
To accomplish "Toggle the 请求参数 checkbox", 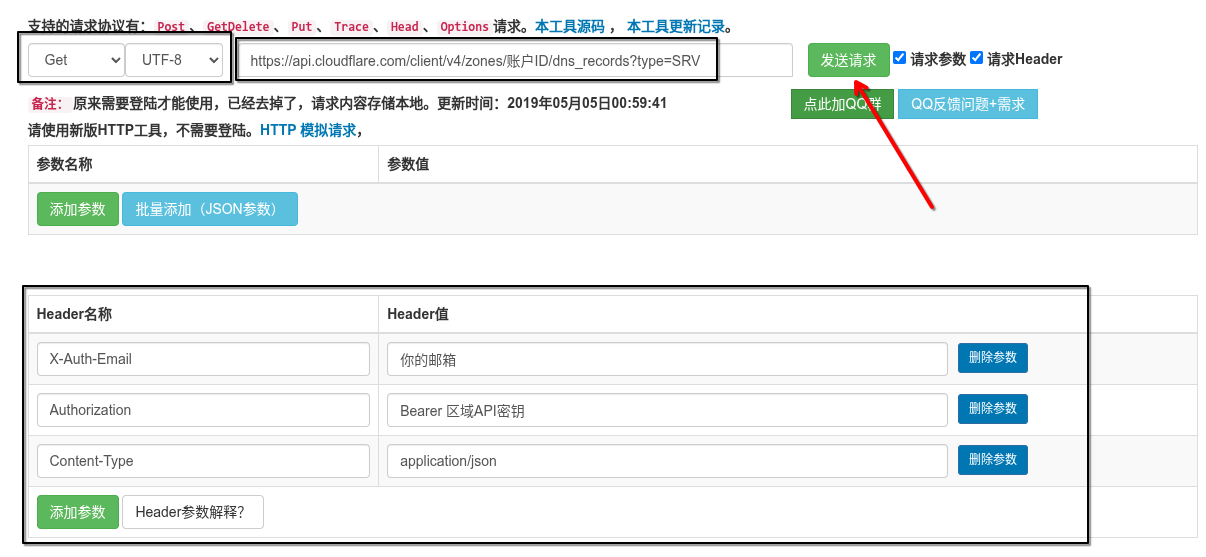I will [900, 58].
